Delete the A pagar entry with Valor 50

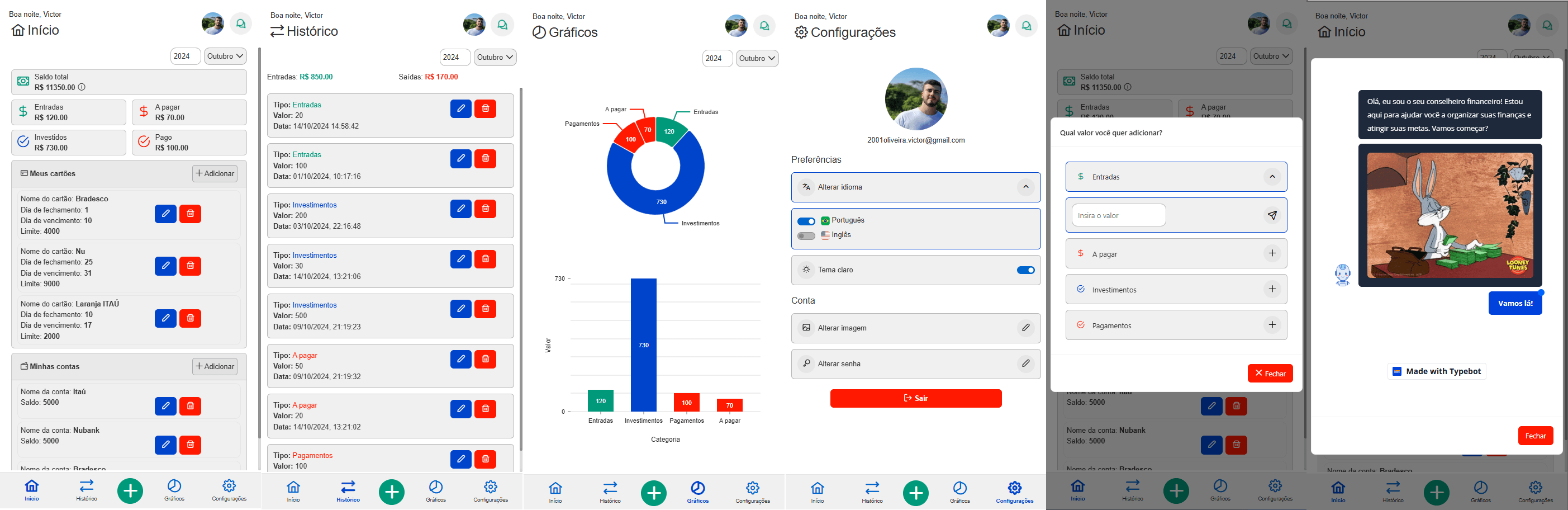pos(485,360)
